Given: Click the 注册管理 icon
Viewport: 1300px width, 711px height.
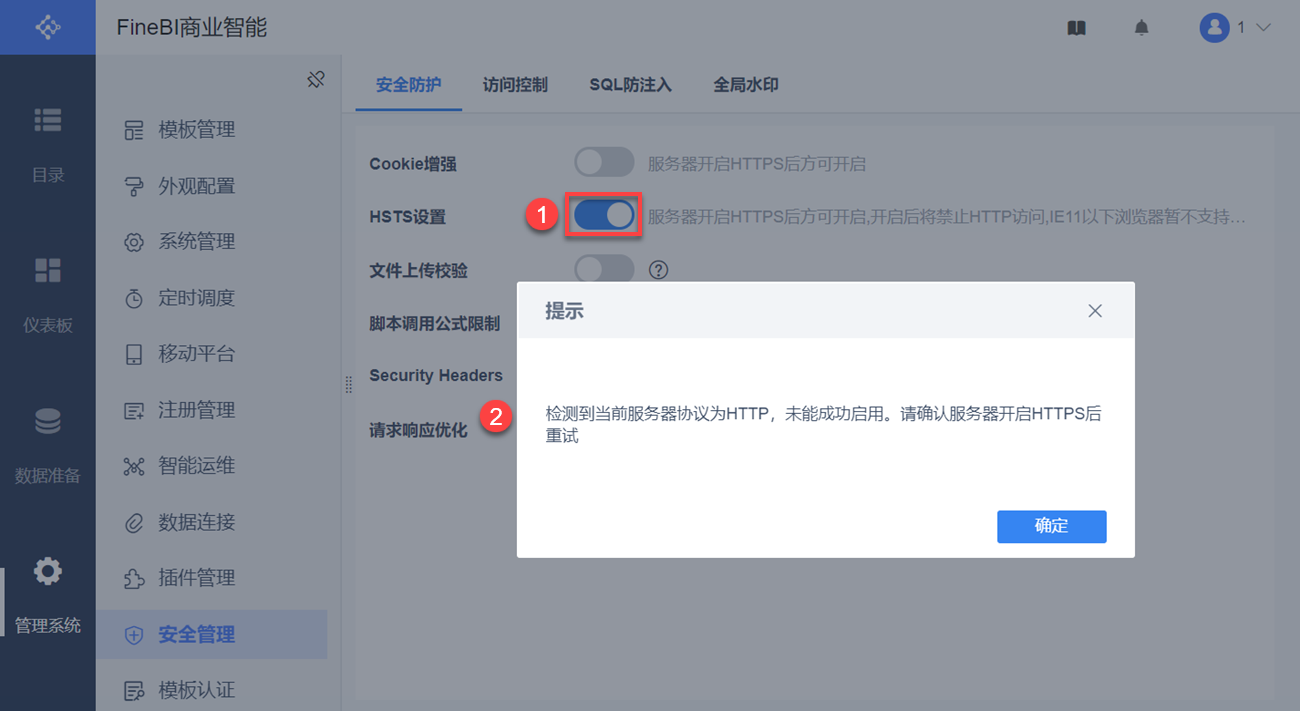Looking at the screenshot, I should (133, 410).
